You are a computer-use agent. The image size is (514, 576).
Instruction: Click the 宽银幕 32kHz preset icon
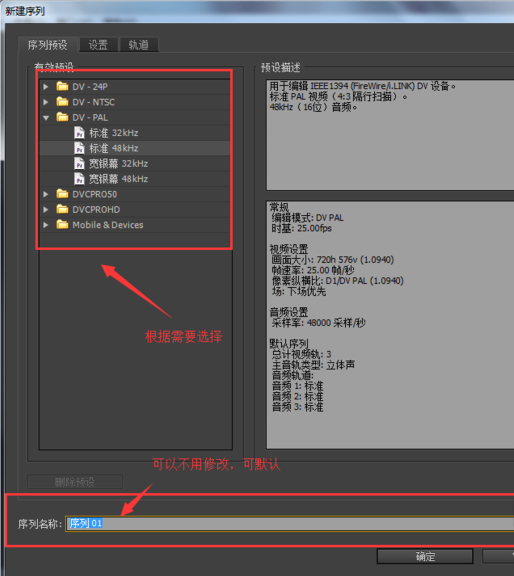click(x=79, y=163)
